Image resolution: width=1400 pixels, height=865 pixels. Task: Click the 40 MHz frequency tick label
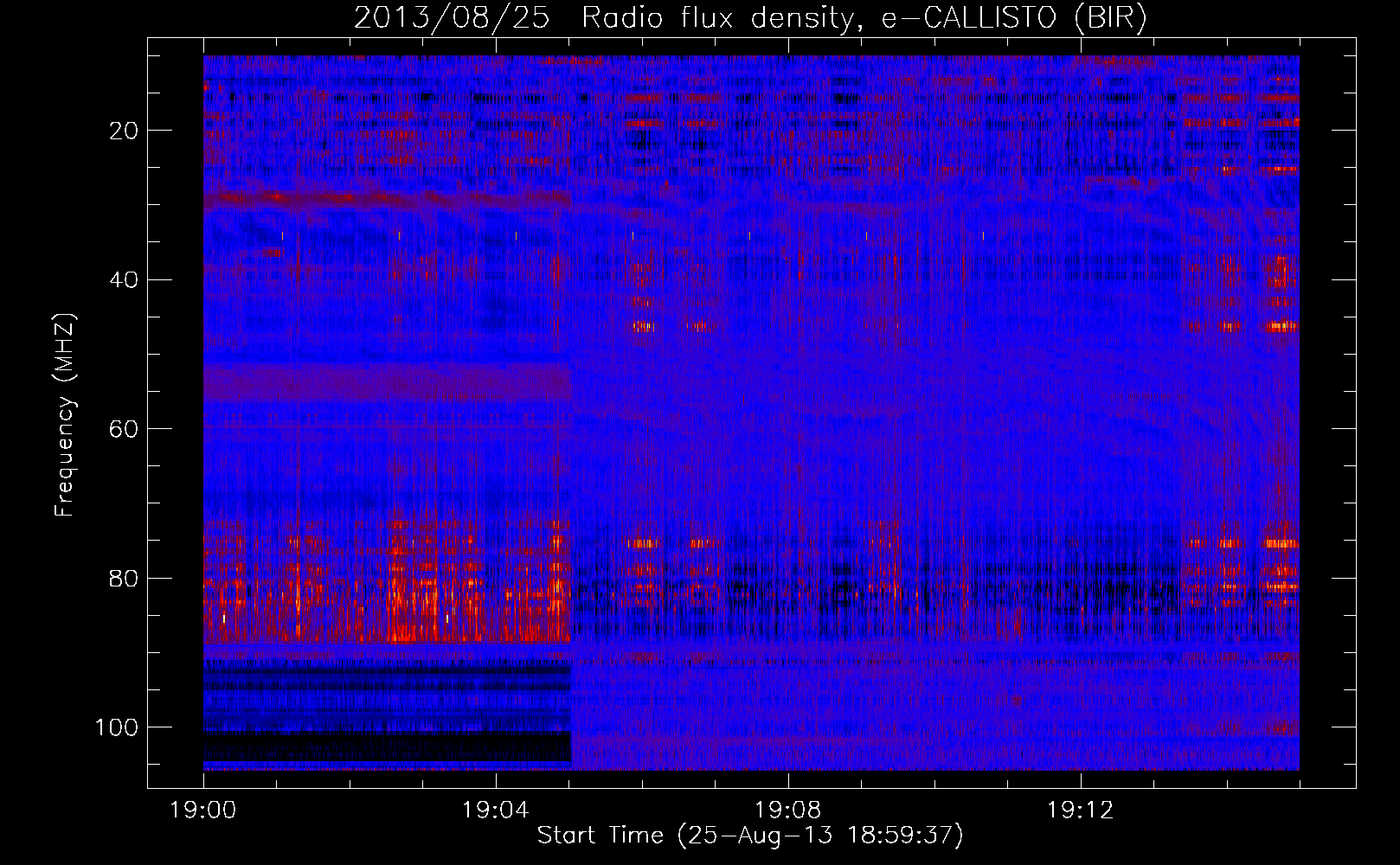point(125,280)
